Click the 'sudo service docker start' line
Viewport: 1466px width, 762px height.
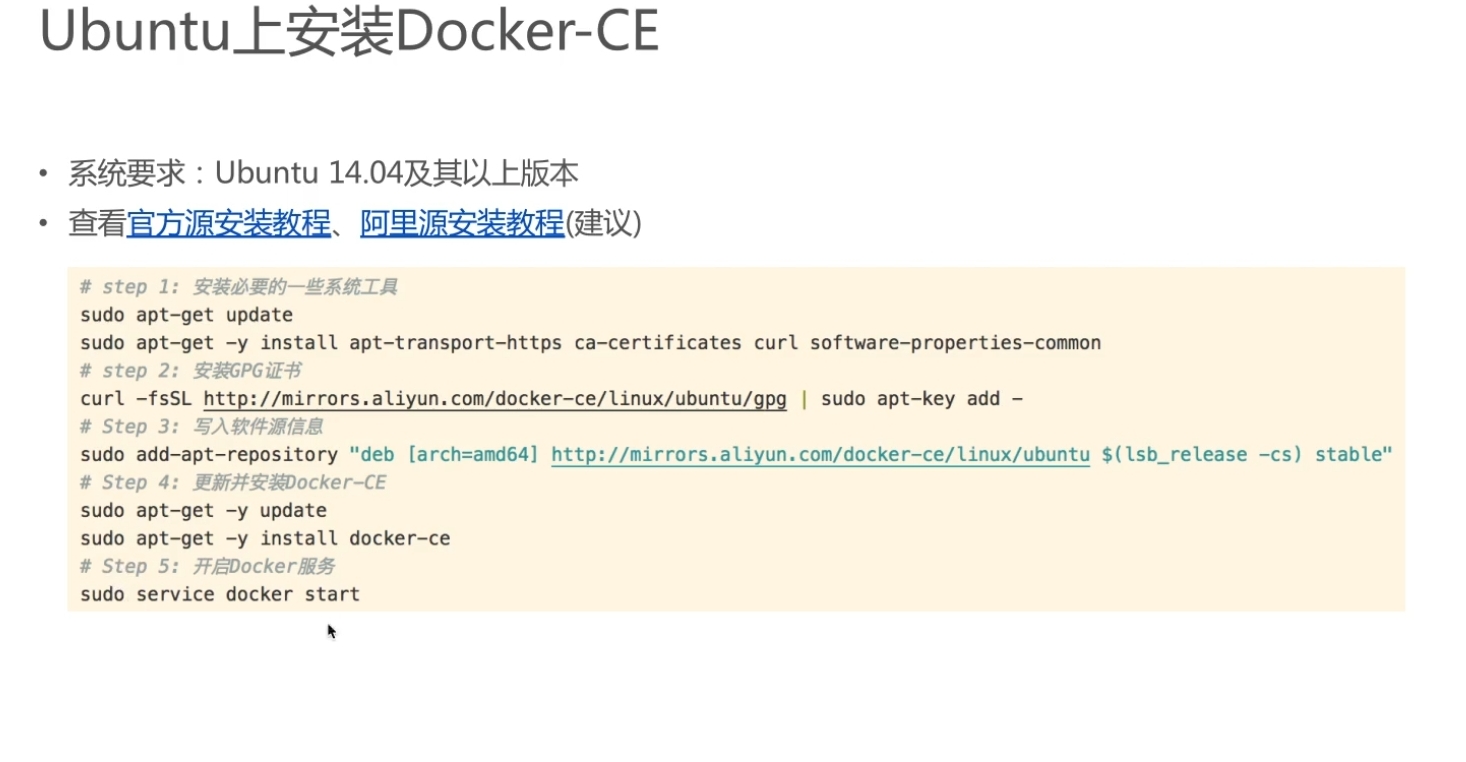(220, 594)
